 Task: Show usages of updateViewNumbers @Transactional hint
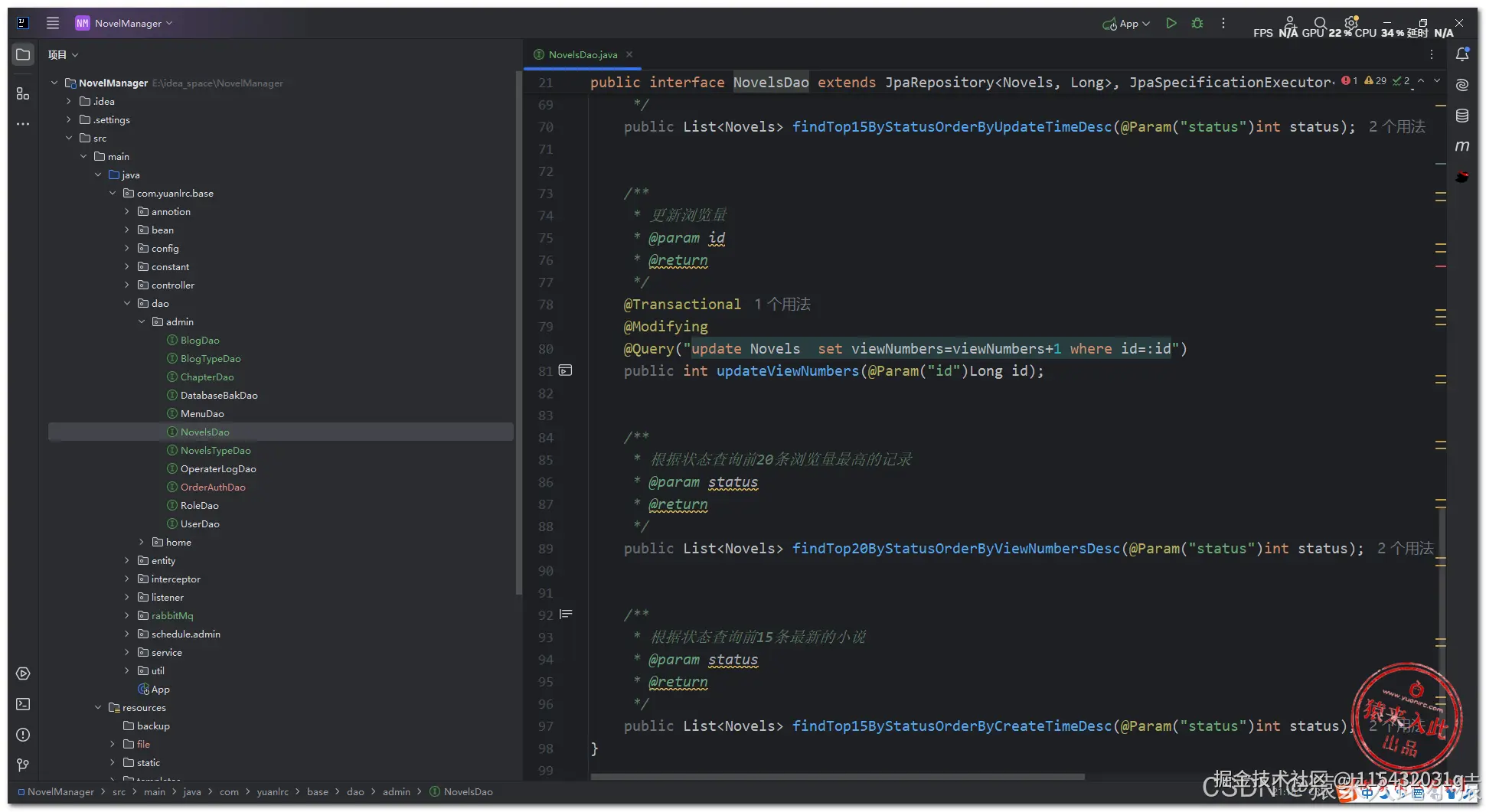click(x=782, y=305)
